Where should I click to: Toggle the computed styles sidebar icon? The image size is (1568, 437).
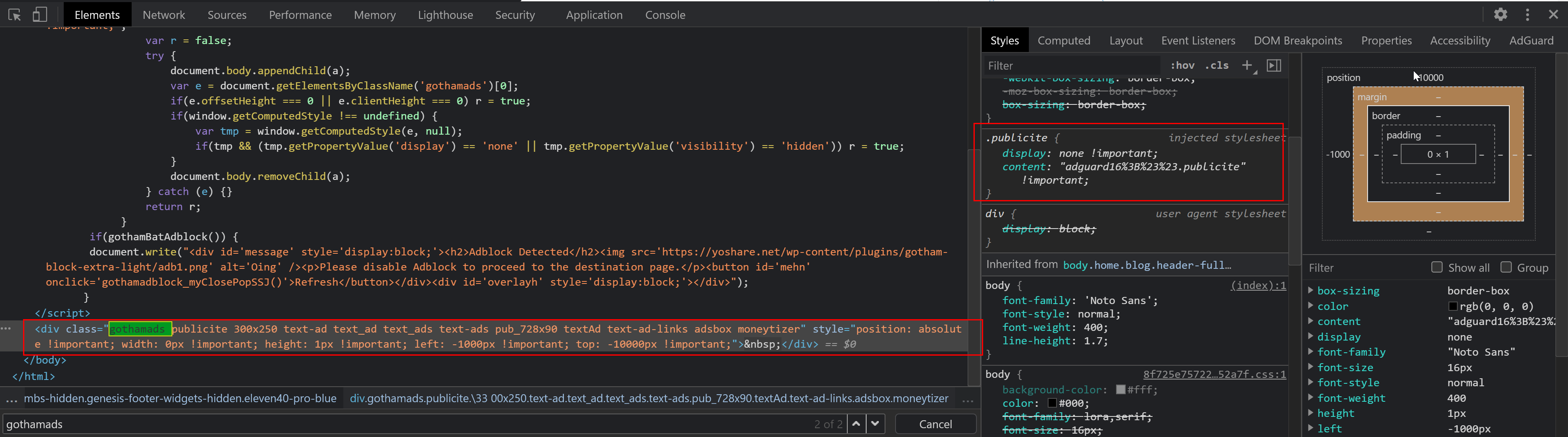pos(1274,65)
